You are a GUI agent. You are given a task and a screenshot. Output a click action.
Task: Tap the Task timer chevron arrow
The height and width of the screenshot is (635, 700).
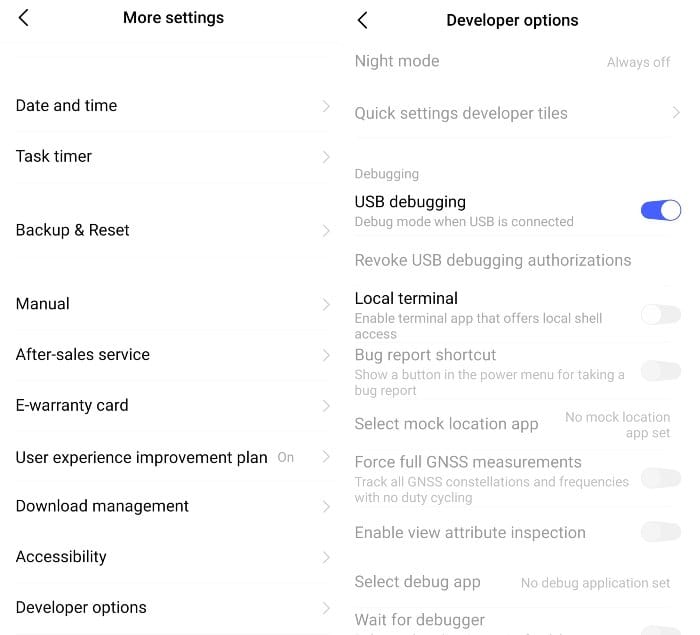coord(326,157)
